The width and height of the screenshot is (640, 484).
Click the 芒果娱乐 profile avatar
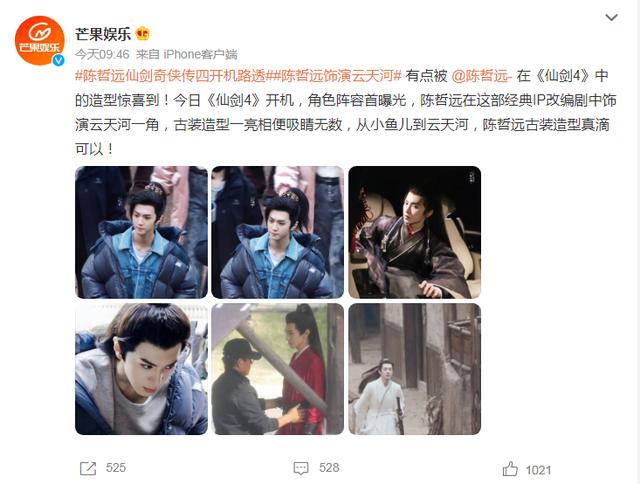click(40, 40)
